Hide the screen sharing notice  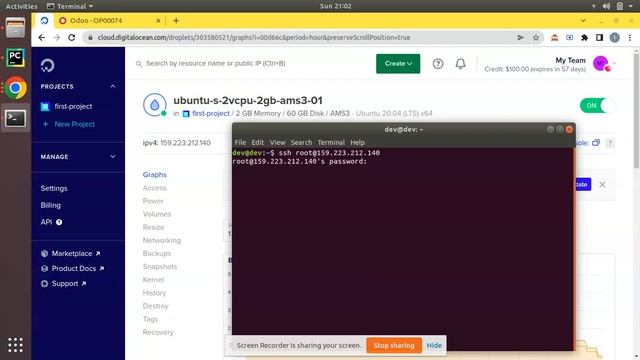click(434, 345)
